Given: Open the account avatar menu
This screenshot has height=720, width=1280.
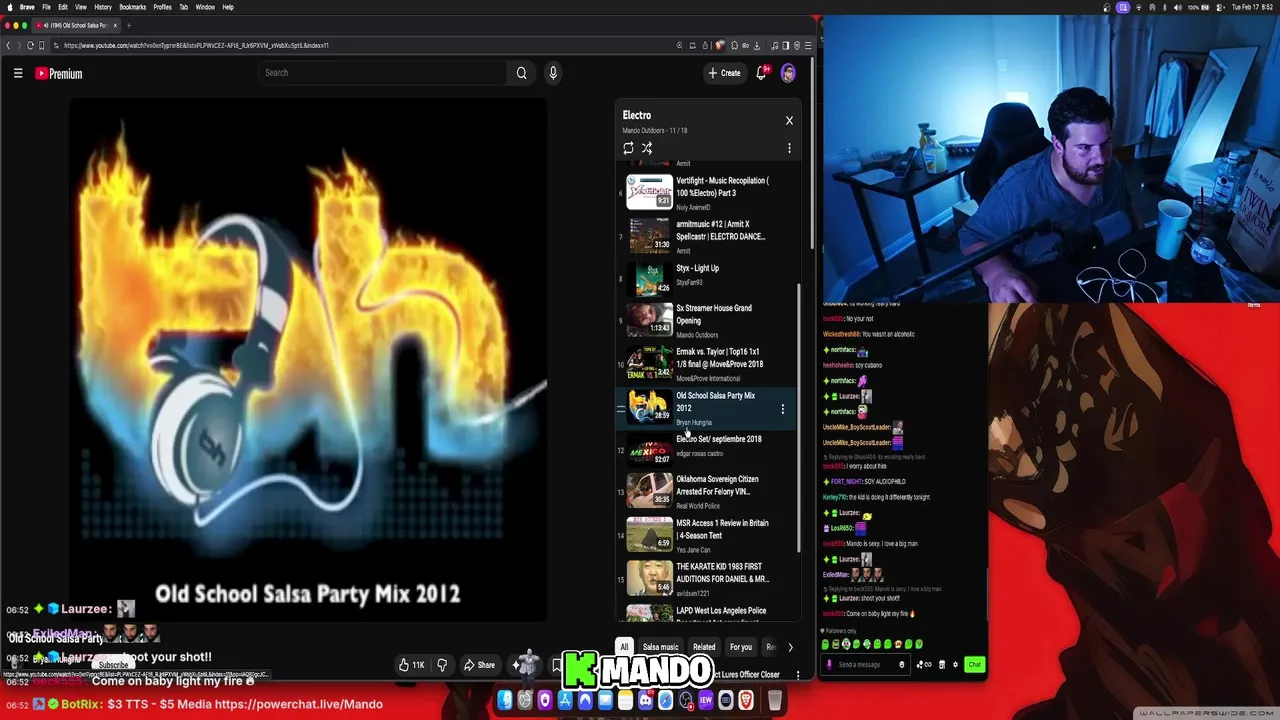Looking at the screenshot, I should (x=788, y=73).
